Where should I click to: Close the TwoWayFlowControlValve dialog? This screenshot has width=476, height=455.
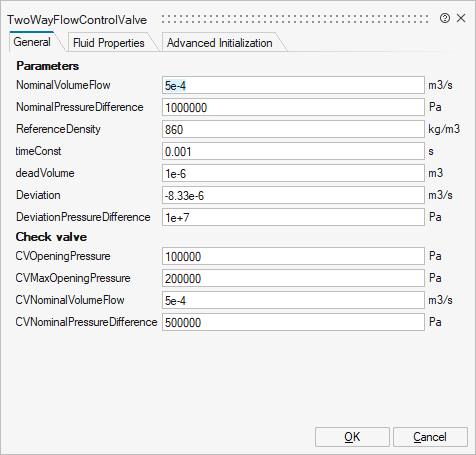pyautogui.click(x=461, y=18)
